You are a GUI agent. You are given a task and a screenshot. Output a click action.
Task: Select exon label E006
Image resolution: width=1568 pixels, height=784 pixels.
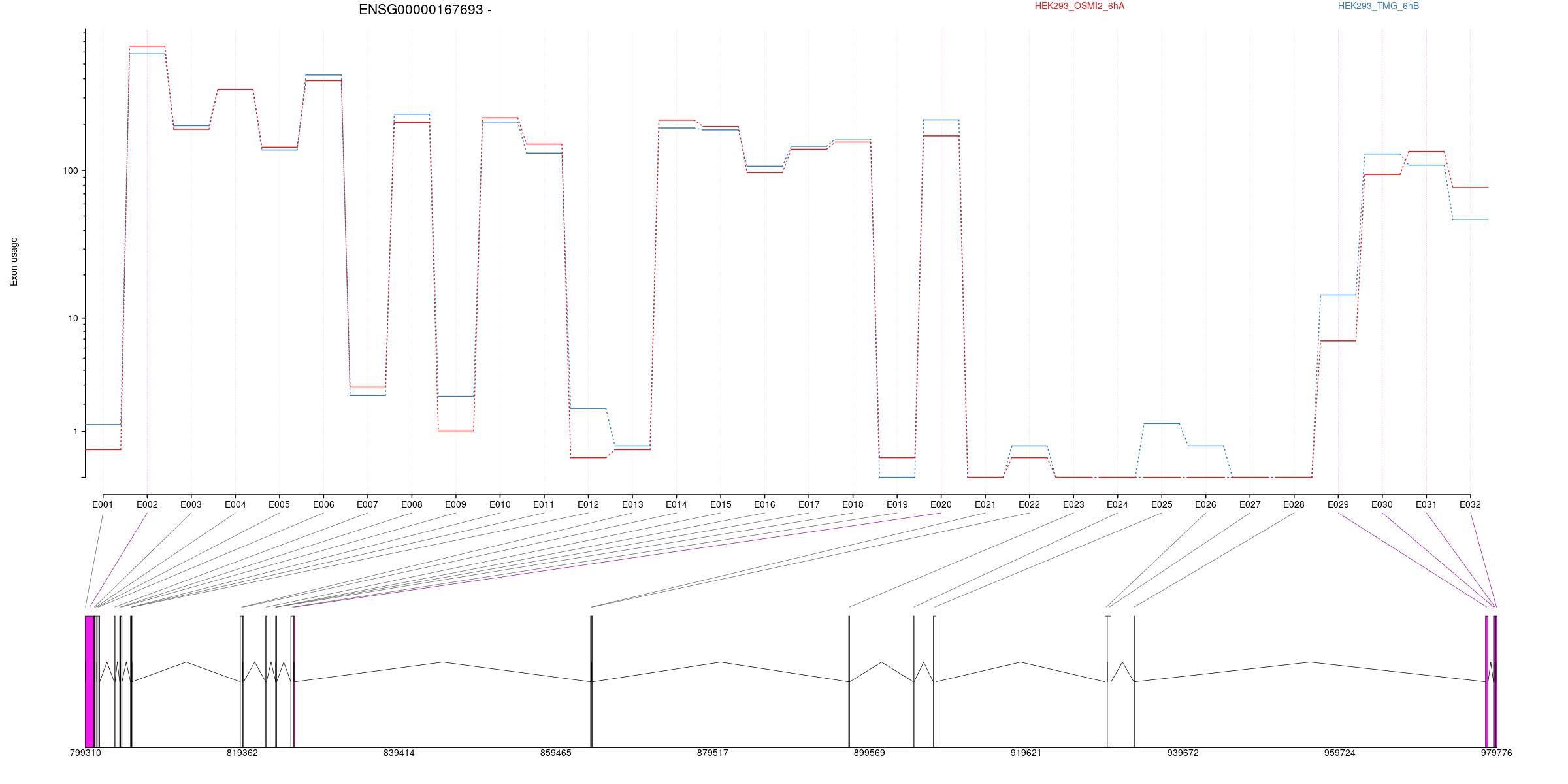pyautogui.click(x=323, y=504)
